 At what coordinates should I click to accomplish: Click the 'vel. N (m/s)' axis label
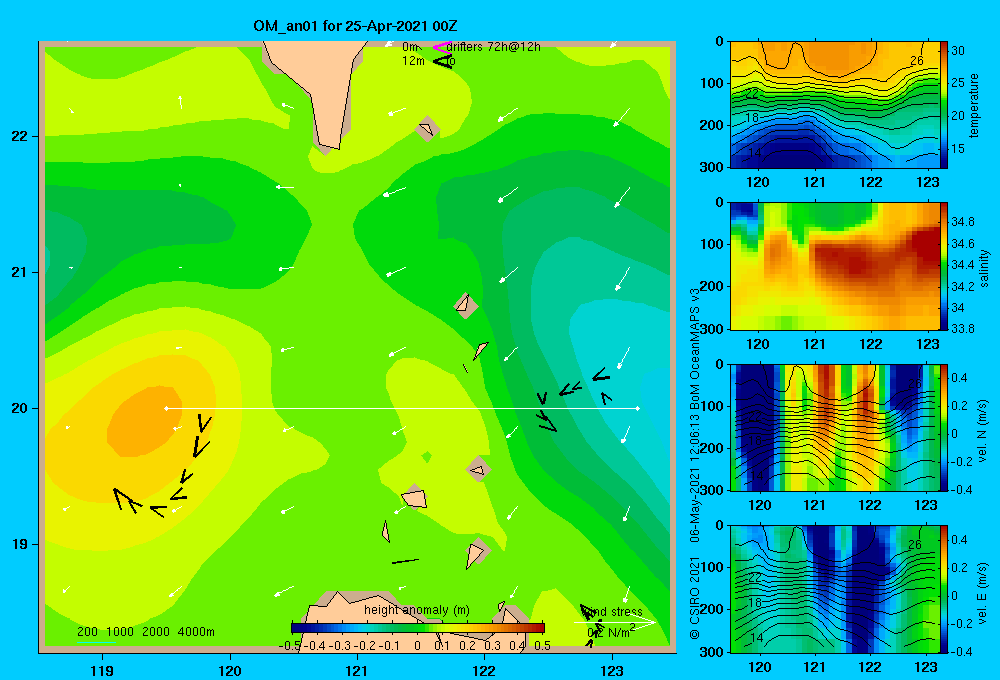click(x=982, y=431)
